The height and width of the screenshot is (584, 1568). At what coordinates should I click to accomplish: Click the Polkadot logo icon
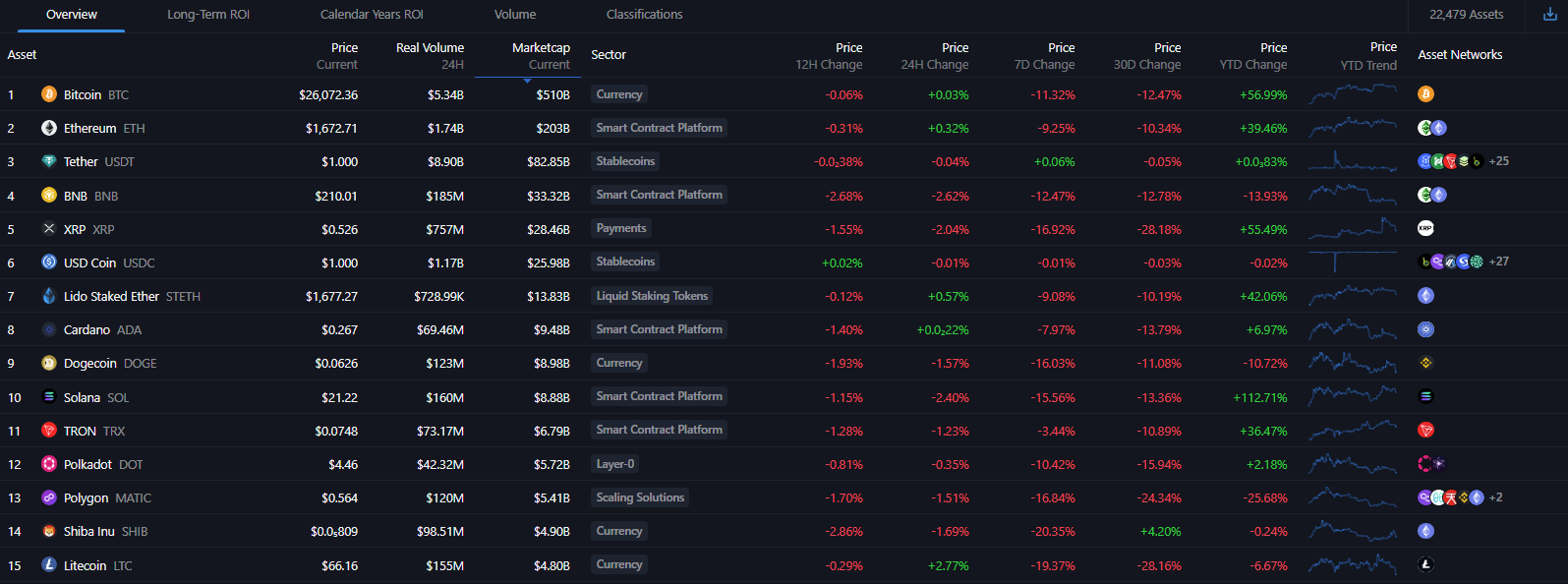point(49,464)
